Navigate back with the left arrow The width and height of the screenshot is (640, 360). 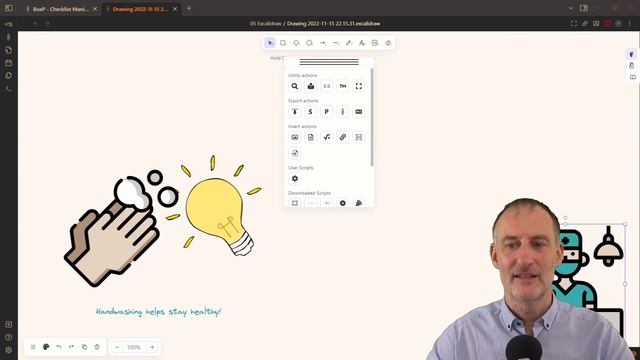click(x=36, y=24)
